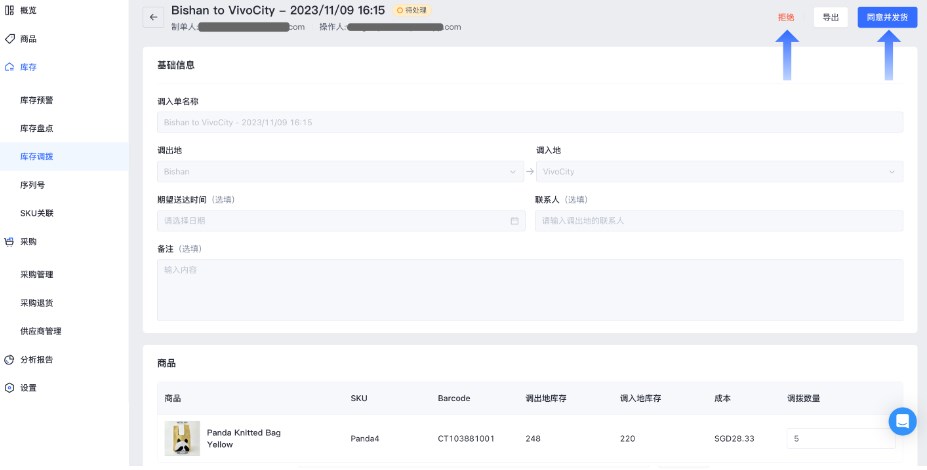This screenshot has height=470, width=927.
Task: Click the Panda Knitted Bag thumbnail
Action: pyautogui.click(x=182, y=438)
